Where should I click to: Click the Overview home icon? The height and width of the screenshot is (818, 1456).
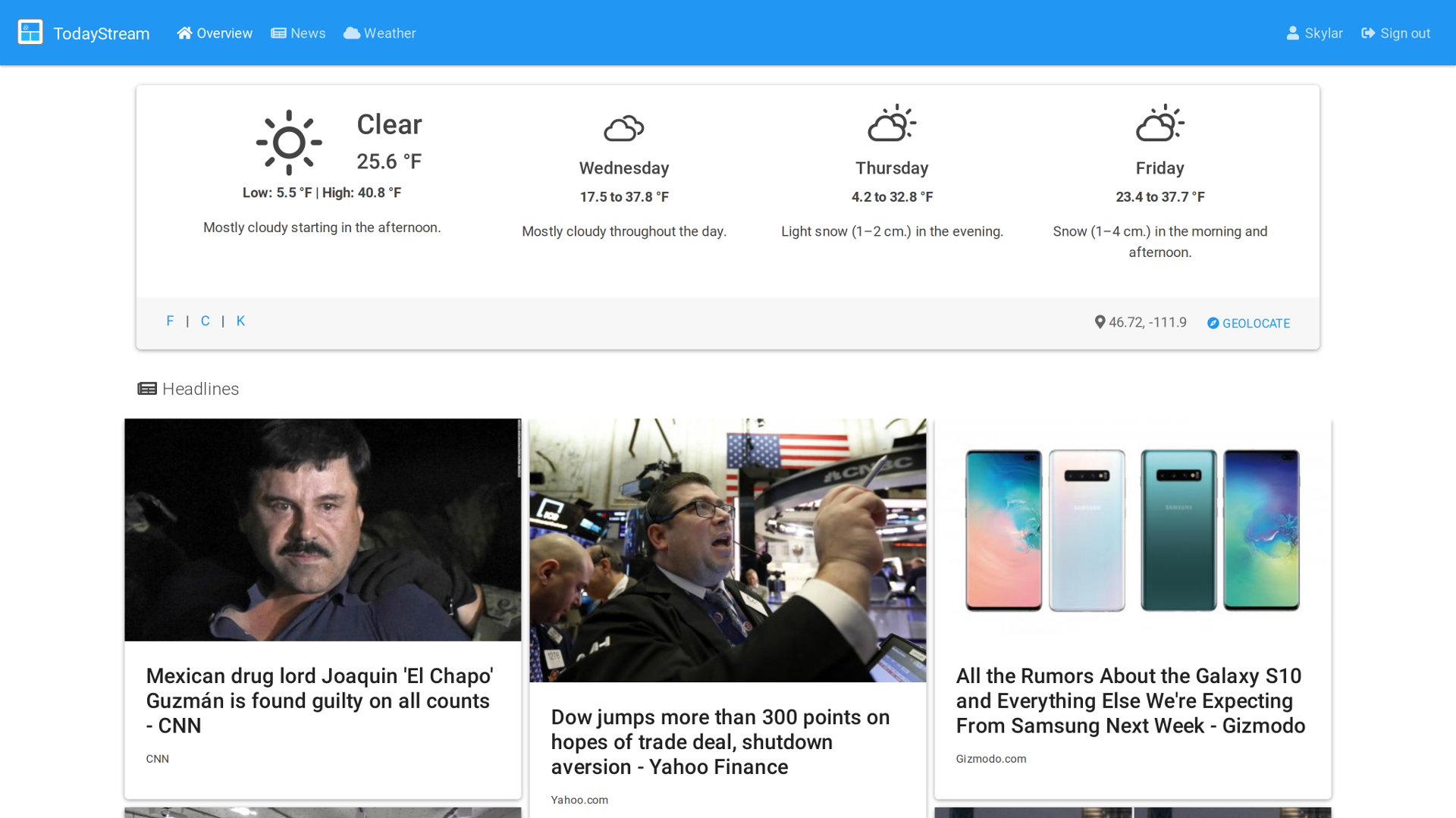point(184,33)
